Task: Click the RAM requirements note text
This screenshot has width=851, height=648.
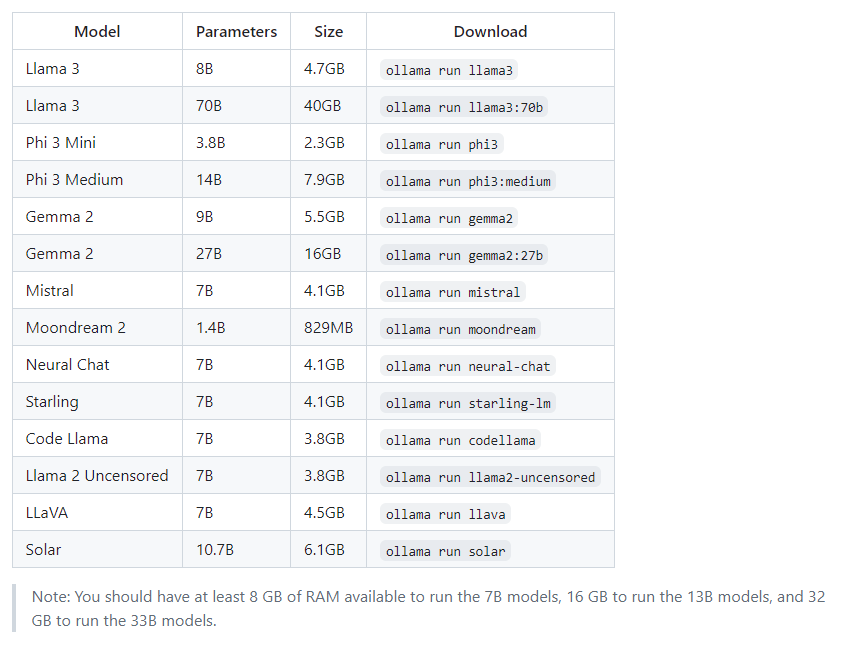Action: (x=428, y=608)
